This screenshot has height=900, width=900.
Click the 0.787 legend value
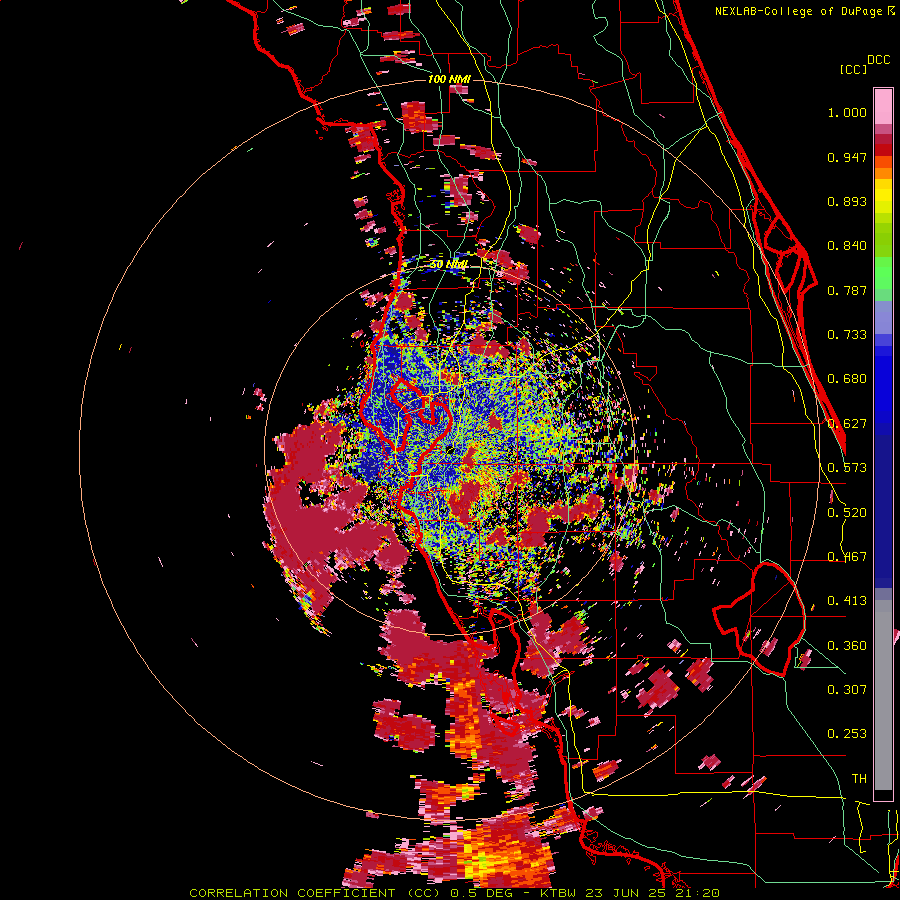tap(847, 290)
